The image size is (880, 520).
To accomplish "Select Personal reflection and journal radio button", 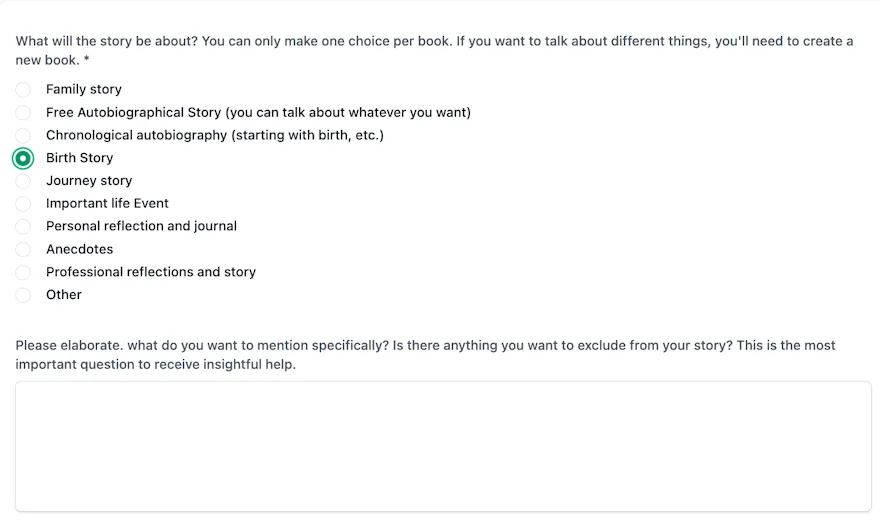I will 23,226.
